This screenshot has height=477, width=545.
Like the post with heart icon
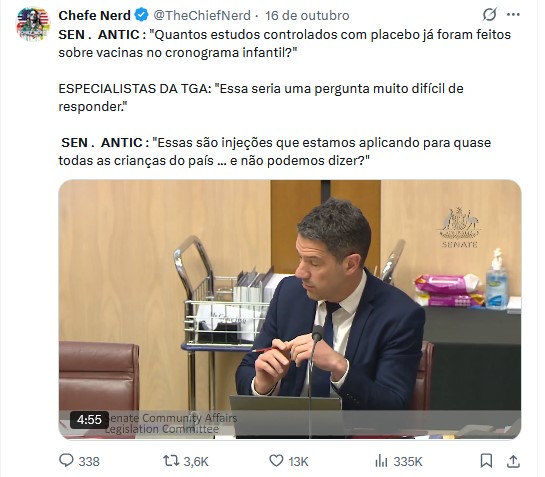tap(276, 461)
